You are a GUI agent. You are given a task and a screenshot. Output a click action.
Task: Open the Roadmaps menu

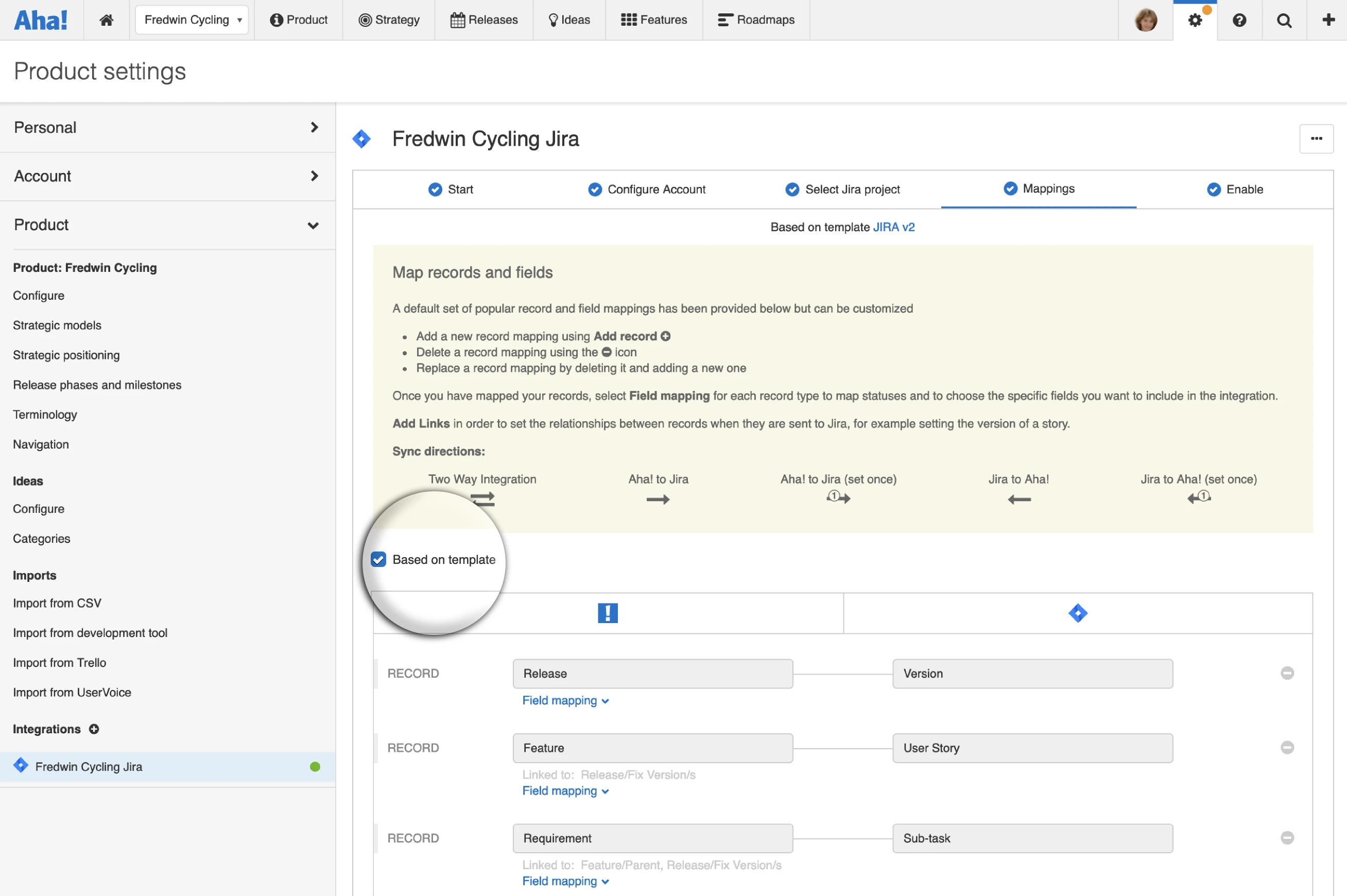[x=756, y=20]
